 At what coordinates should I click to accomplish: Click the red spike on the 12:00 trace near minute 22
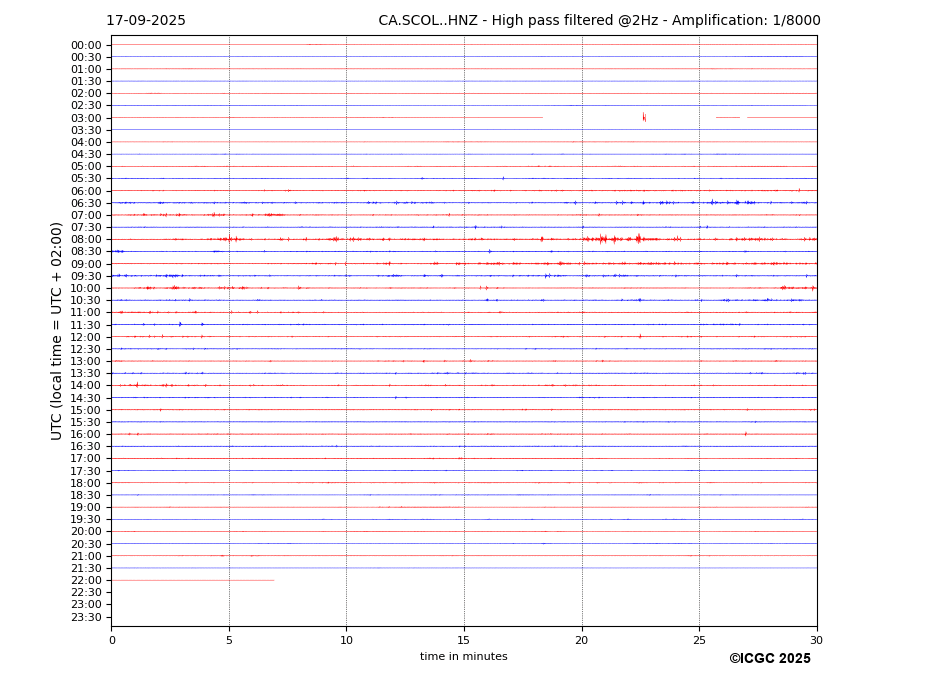pyautogui.click(x=640, y=336)
